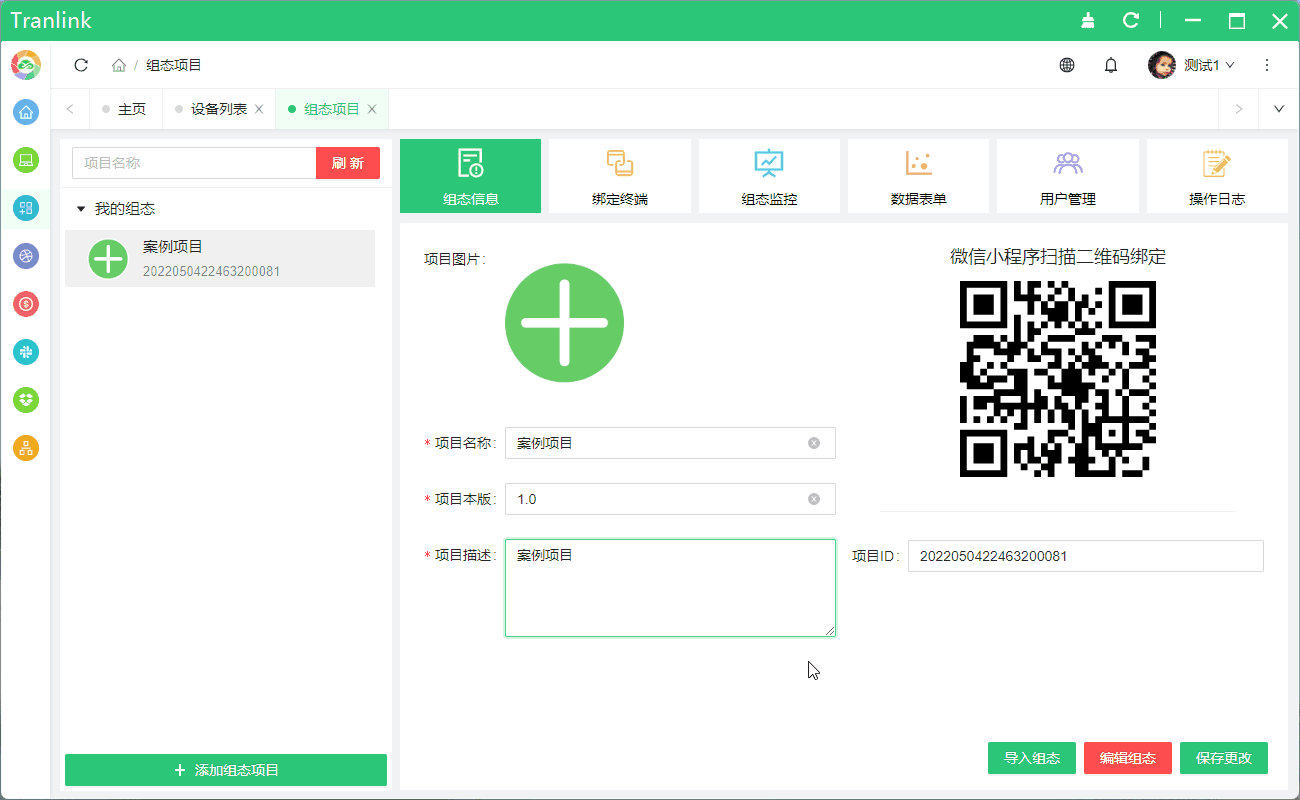Collapse the 我的组态 tree group
The height and width of the screenshot is (800, 1300).
pos(81,209)
